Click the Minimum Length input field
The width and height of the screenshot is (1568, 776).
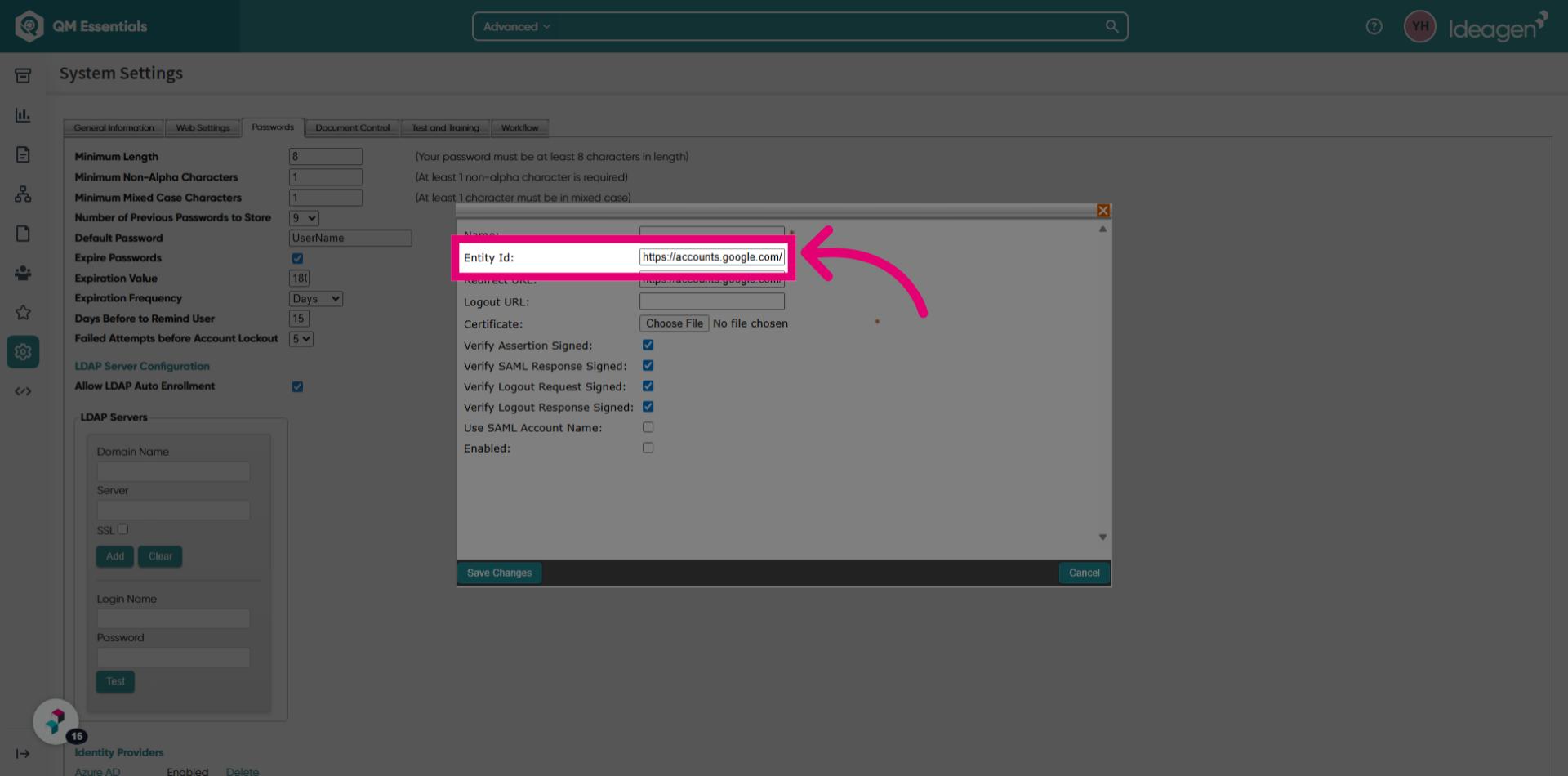pos(326,157)
